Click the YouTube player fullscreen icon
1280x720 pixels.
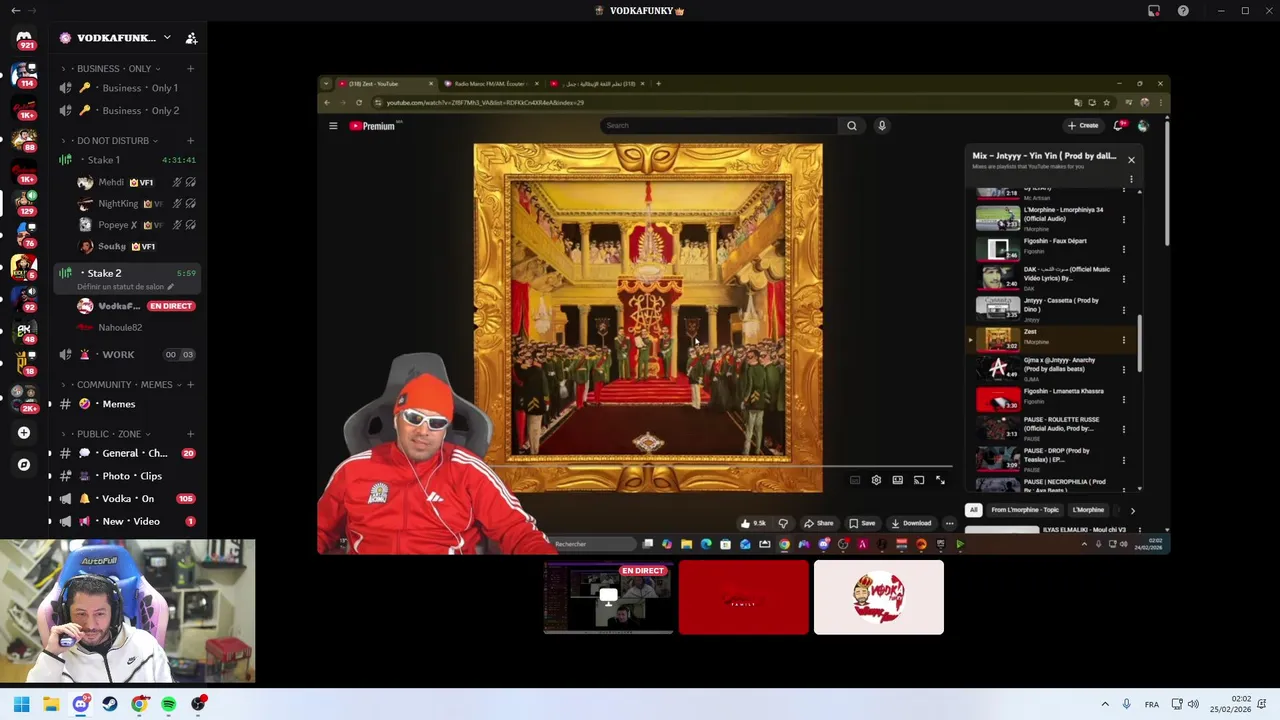tap(940, 481)
